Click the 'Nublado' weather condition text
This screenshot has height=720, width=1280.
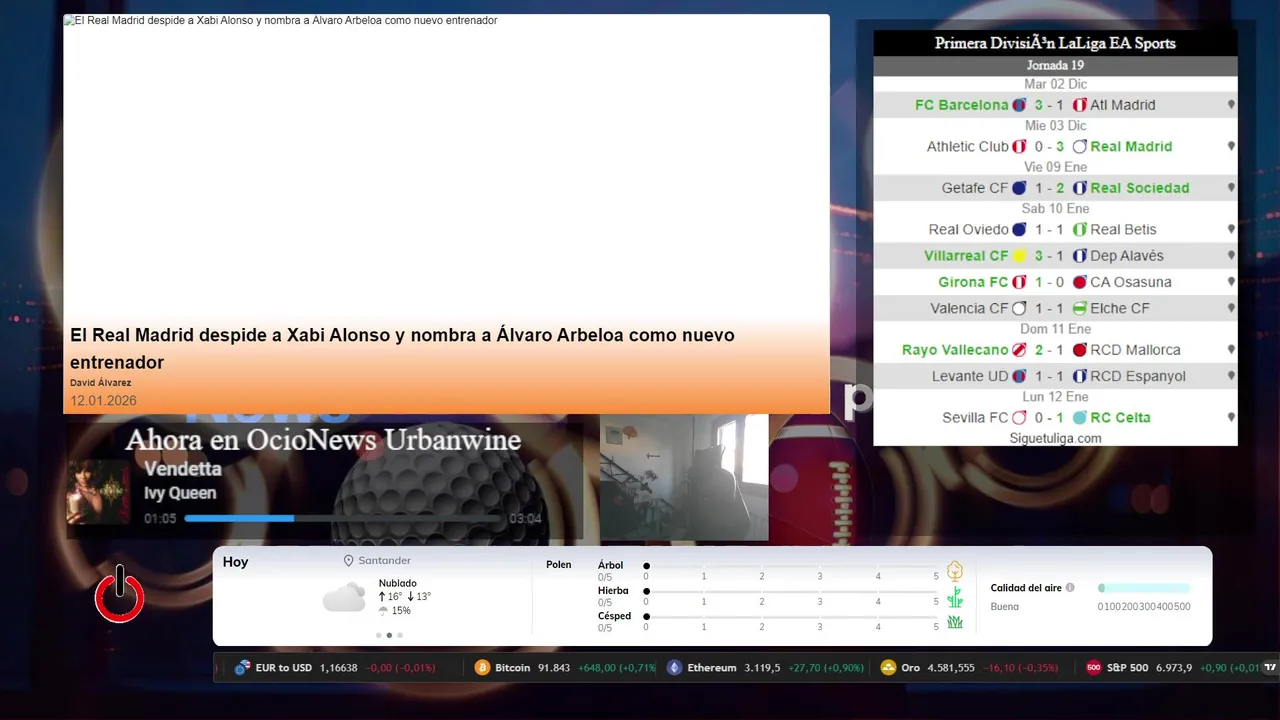coord(398,583)
